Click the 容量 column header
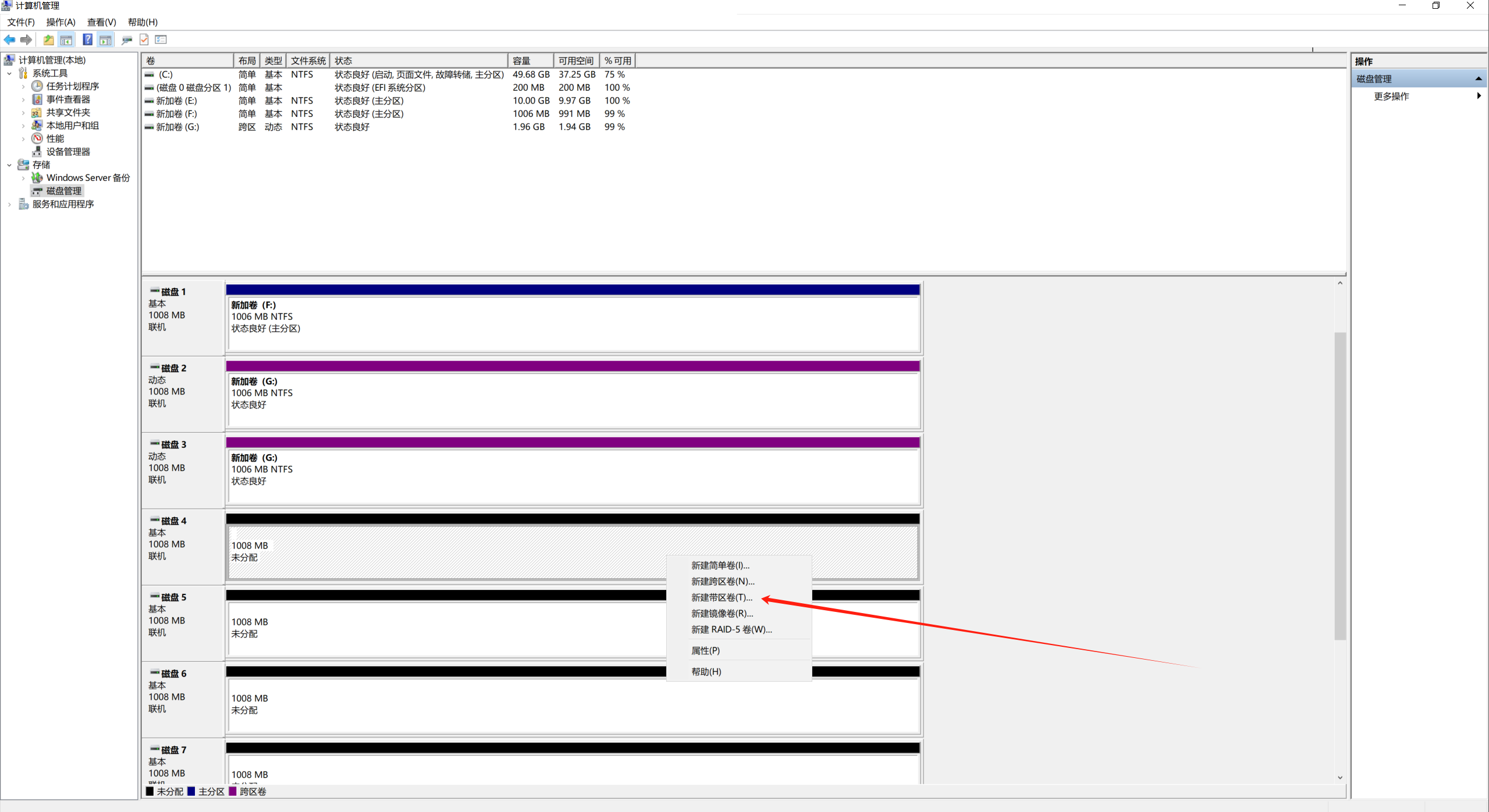Viewport: 1489px width, 812px height. [x=530, y=61]
